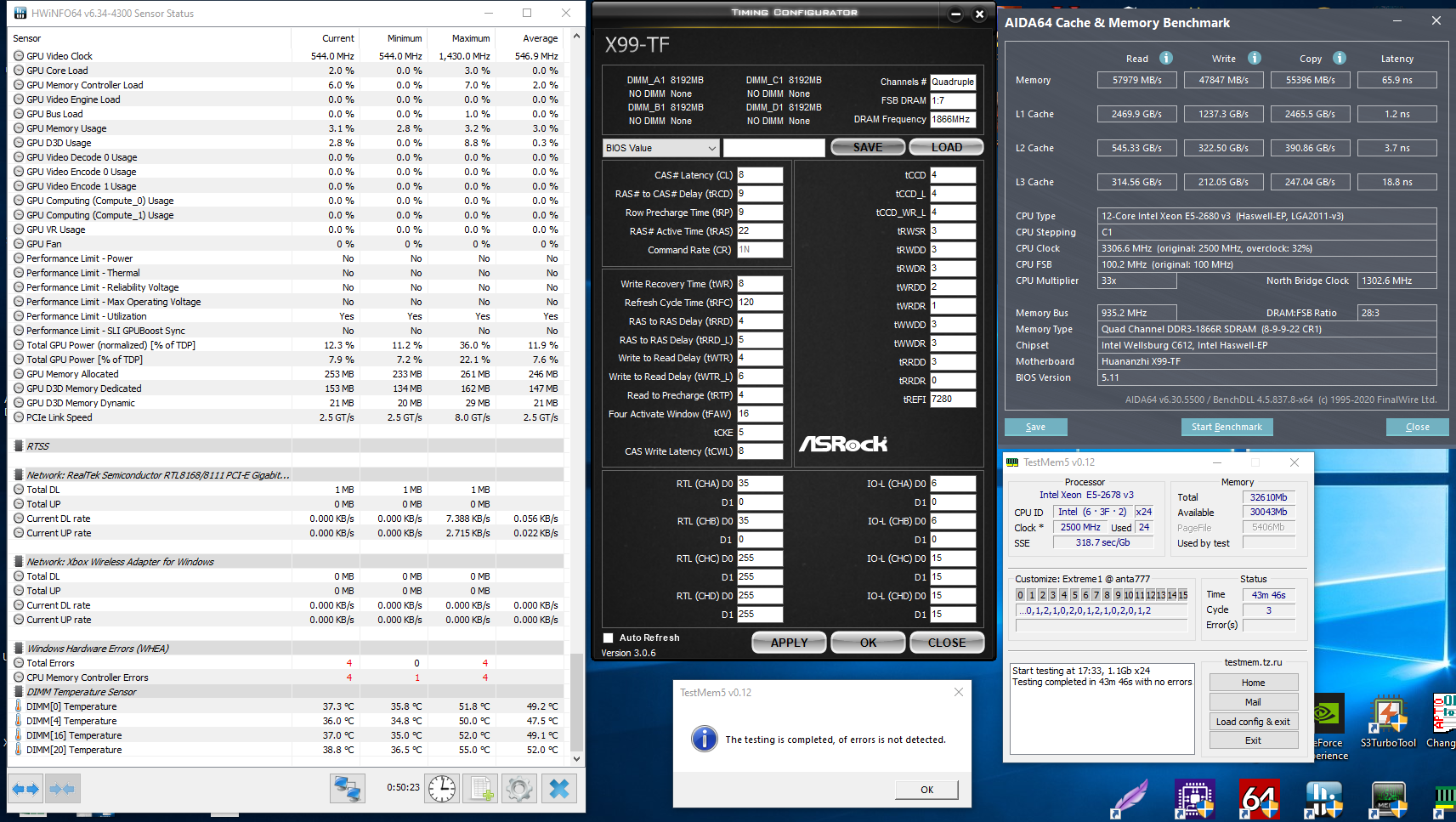Open HWiNFO sensor settings gear icon

[x=519, y=789]
